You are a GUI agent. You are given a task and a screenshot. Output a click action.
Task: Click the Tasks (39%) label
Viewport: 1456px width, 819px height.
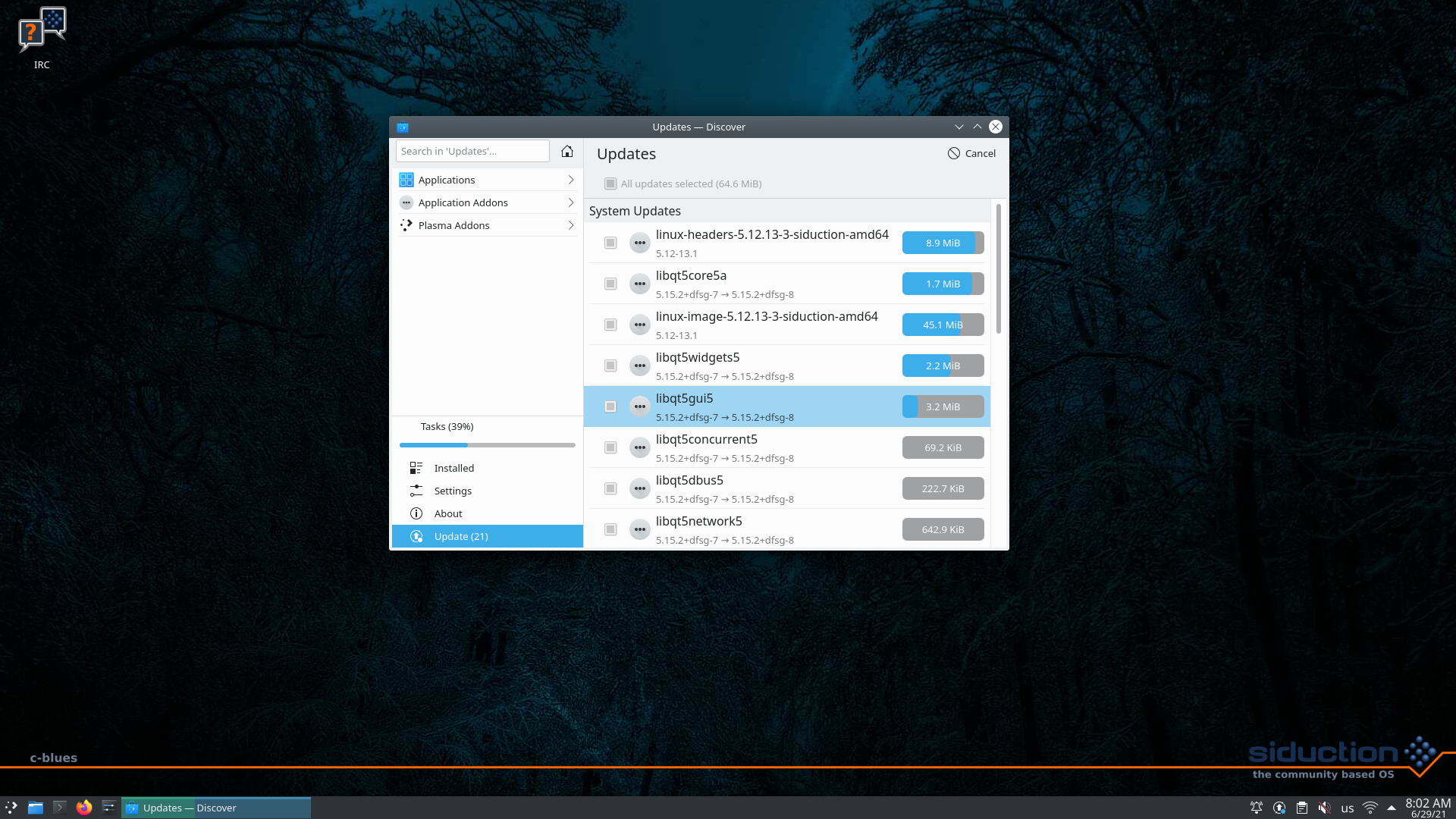(447, 426)
